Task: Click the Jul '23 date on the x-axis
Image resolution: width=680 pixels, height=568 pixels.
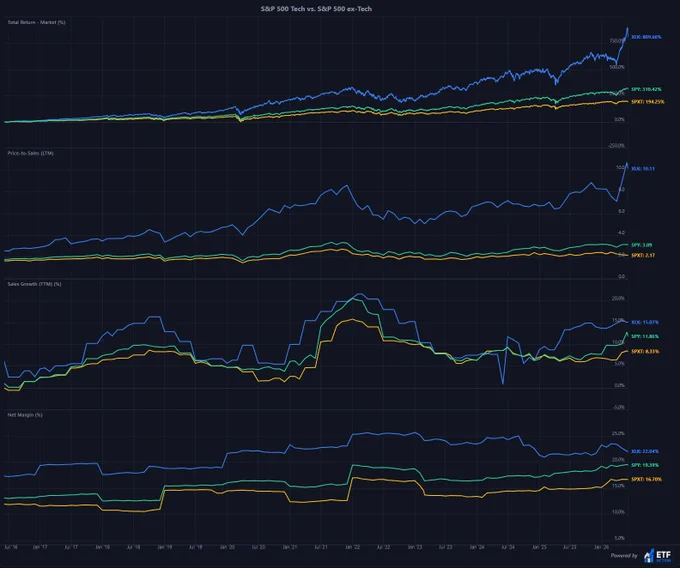Action: [x=445, y=547]
